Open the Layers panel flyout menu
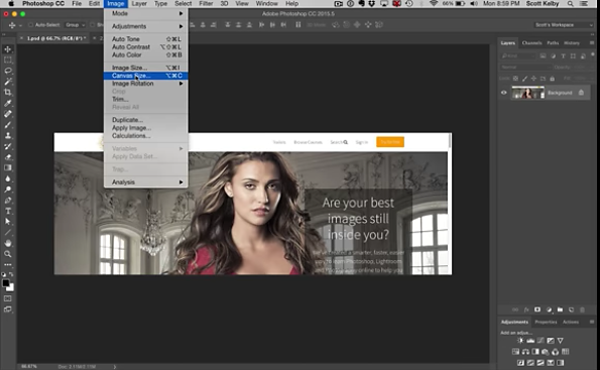The height and width of the screenshot is (370, 600). coord(592,43)
